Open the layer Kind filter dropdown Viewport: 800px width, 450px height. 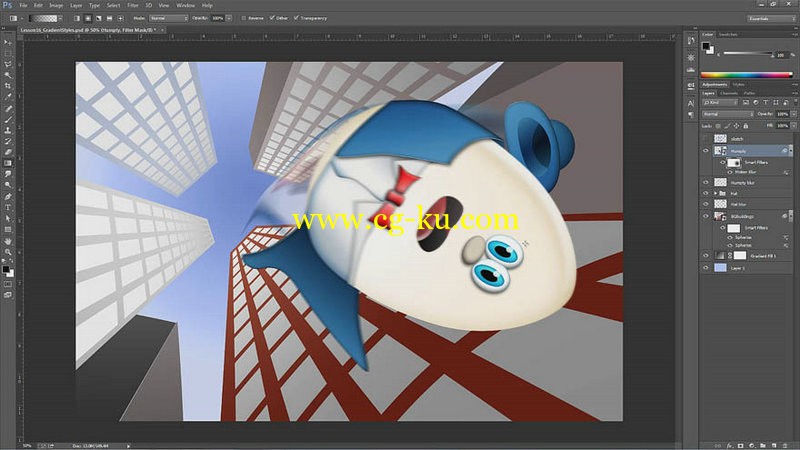[x=720, y=103]
